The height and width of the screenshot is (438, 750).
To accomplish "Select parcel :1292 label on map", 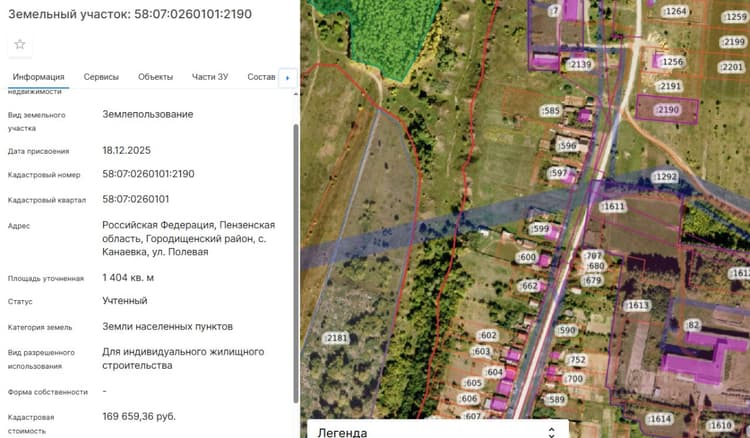I will (x=665, y=177).
